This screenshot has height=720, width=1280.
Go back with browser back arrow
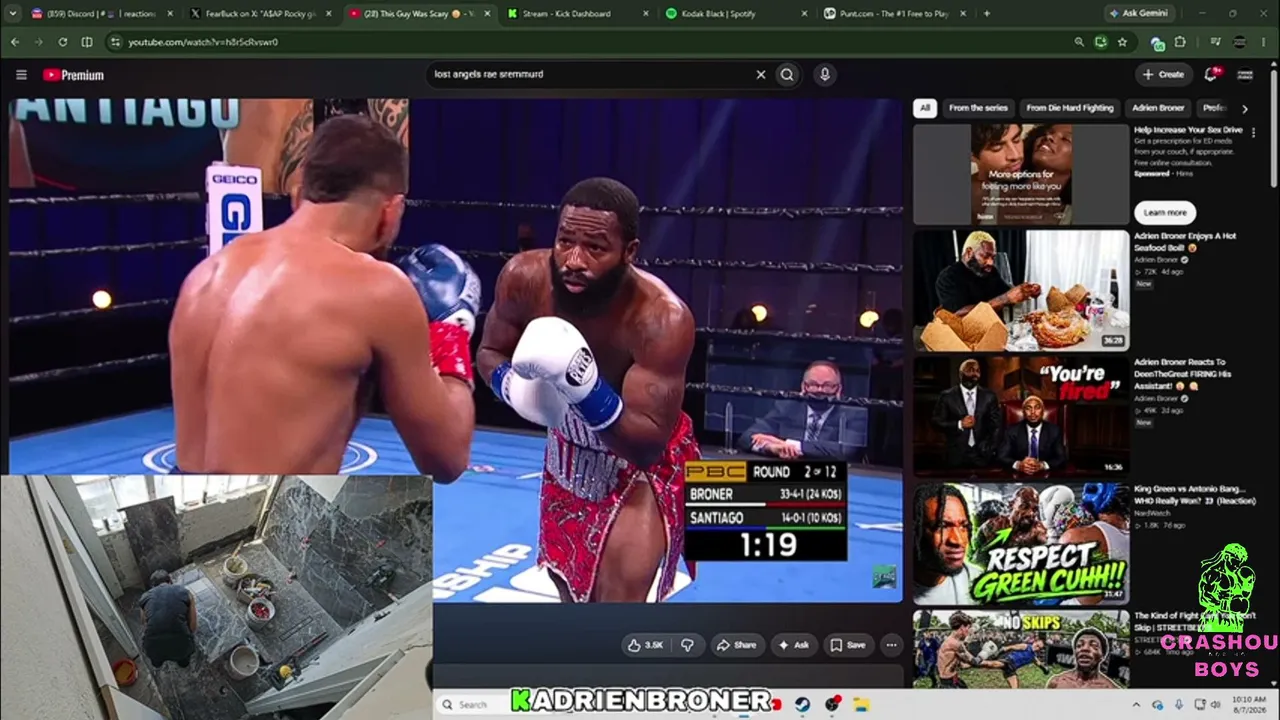tap(15, 42)
